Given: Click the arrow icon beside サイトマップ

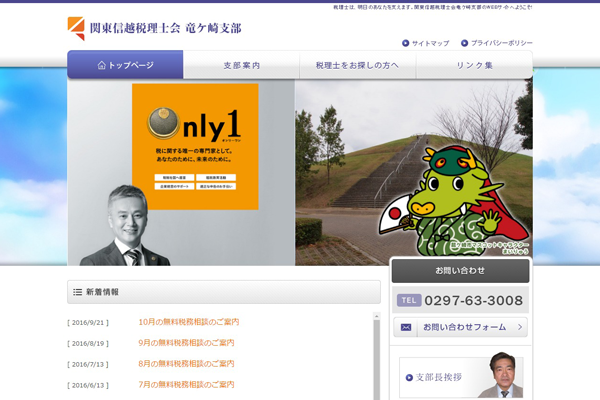Looking at the screenshot, I should pos(406,43).
